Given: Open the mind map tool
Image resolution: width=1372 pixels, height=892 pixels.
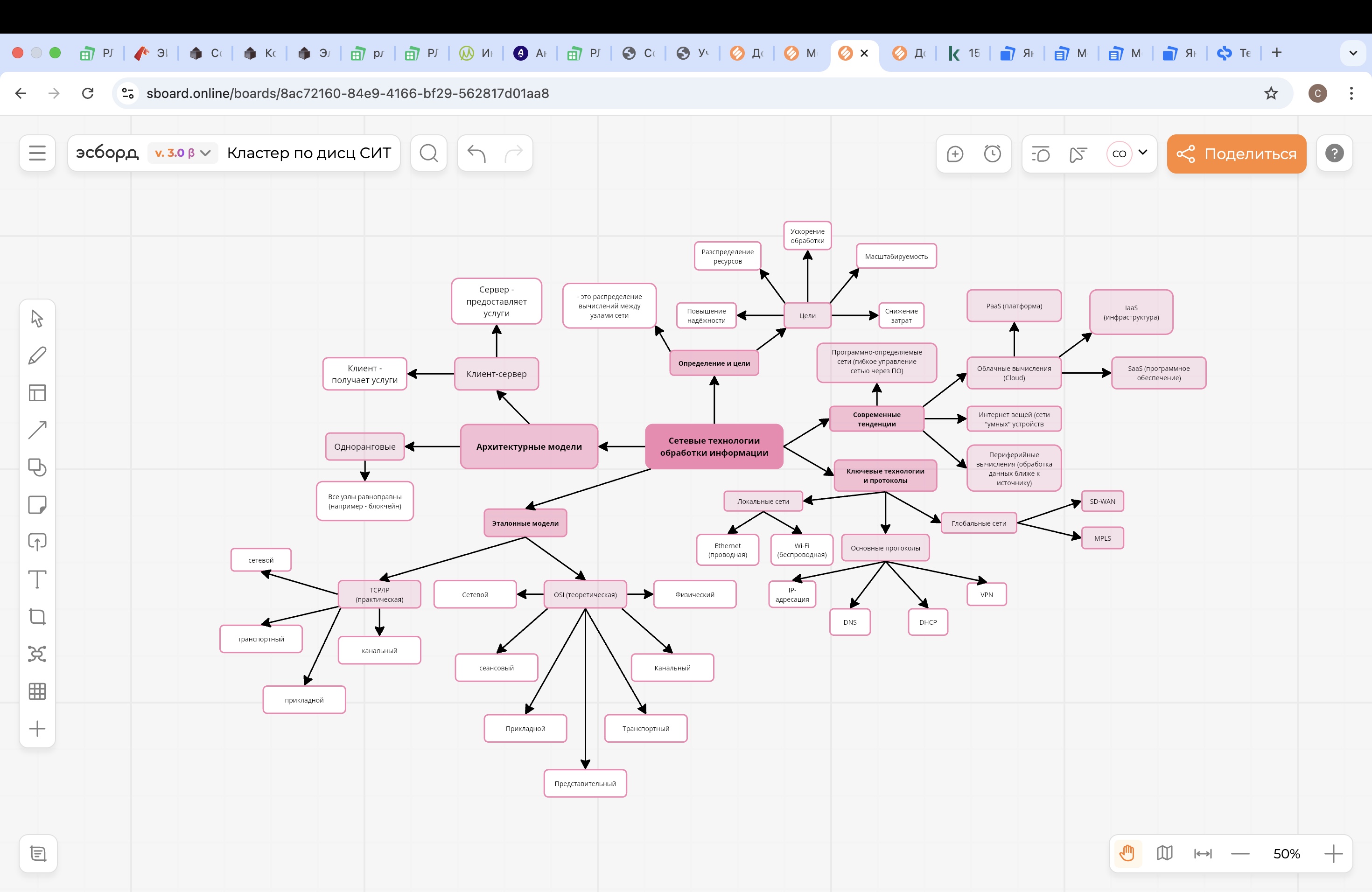Looking at the screenshot, I should [37, 654].
